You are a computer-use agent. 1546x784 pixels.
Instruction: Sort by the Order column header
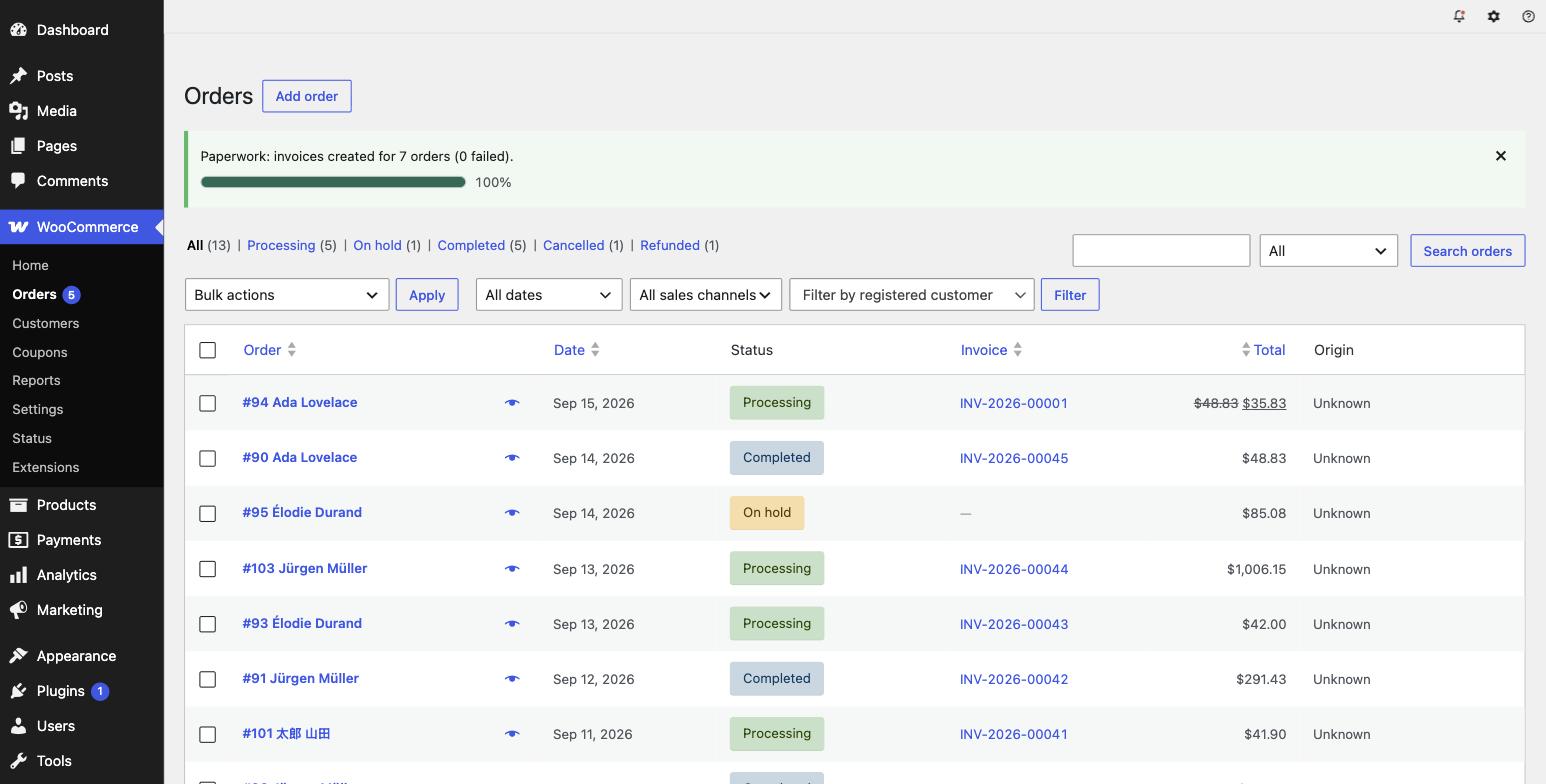click(270, 350)
